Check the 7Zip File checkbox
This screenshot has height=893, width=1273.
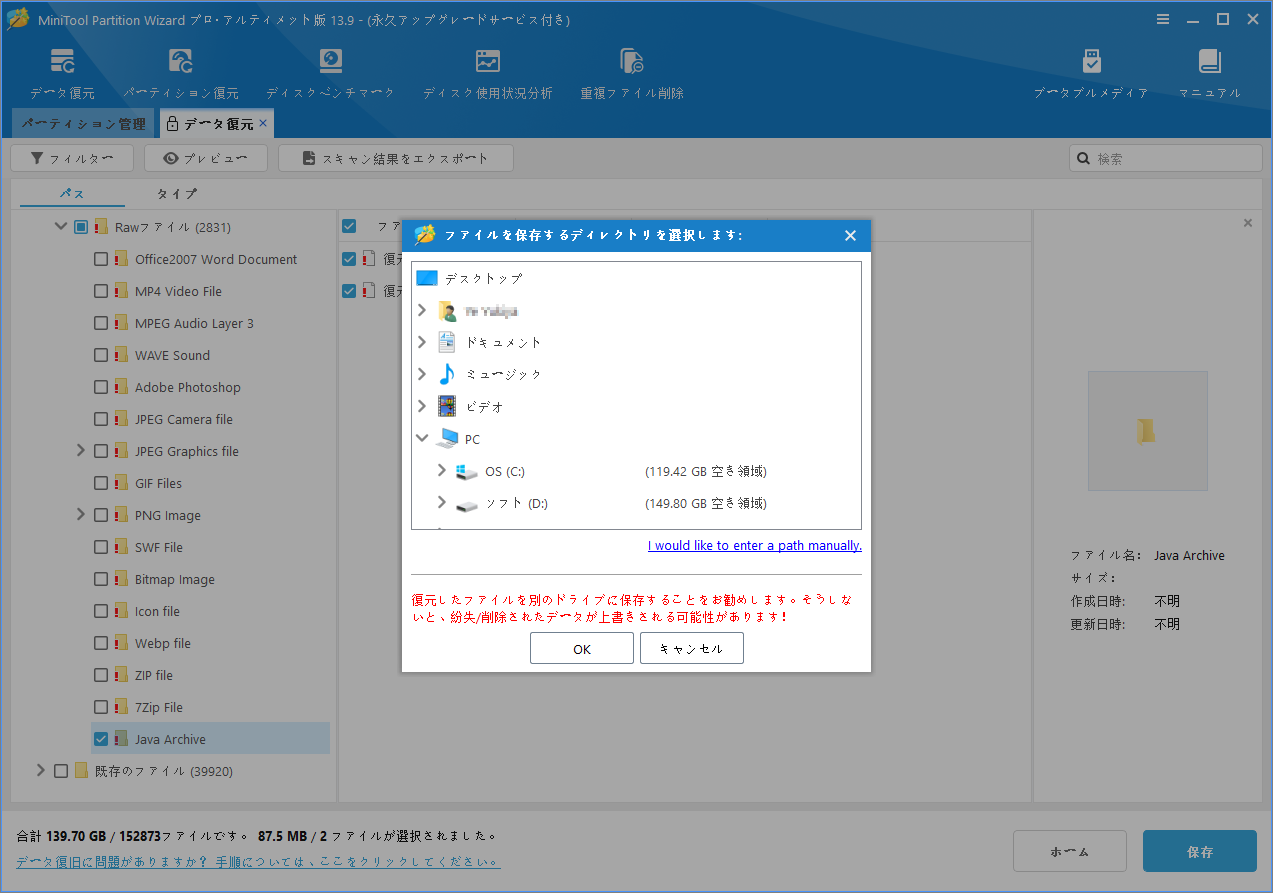pyautogui.click(x=101, y=707)
